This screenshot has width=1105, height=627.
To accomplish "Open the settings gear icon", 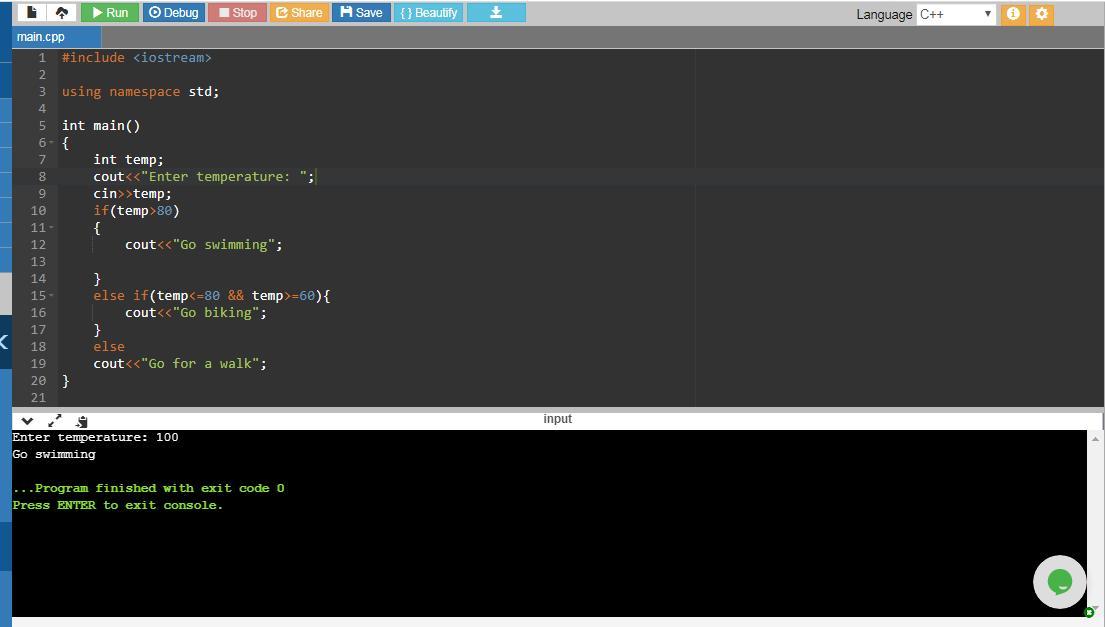I will click(1041, 14).
